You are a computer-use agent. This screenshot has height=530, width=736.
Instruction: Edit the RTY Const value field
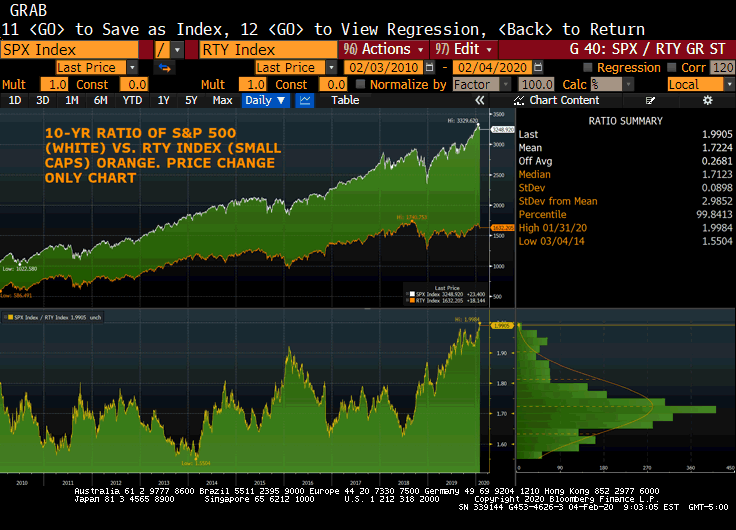pos(333,84)
